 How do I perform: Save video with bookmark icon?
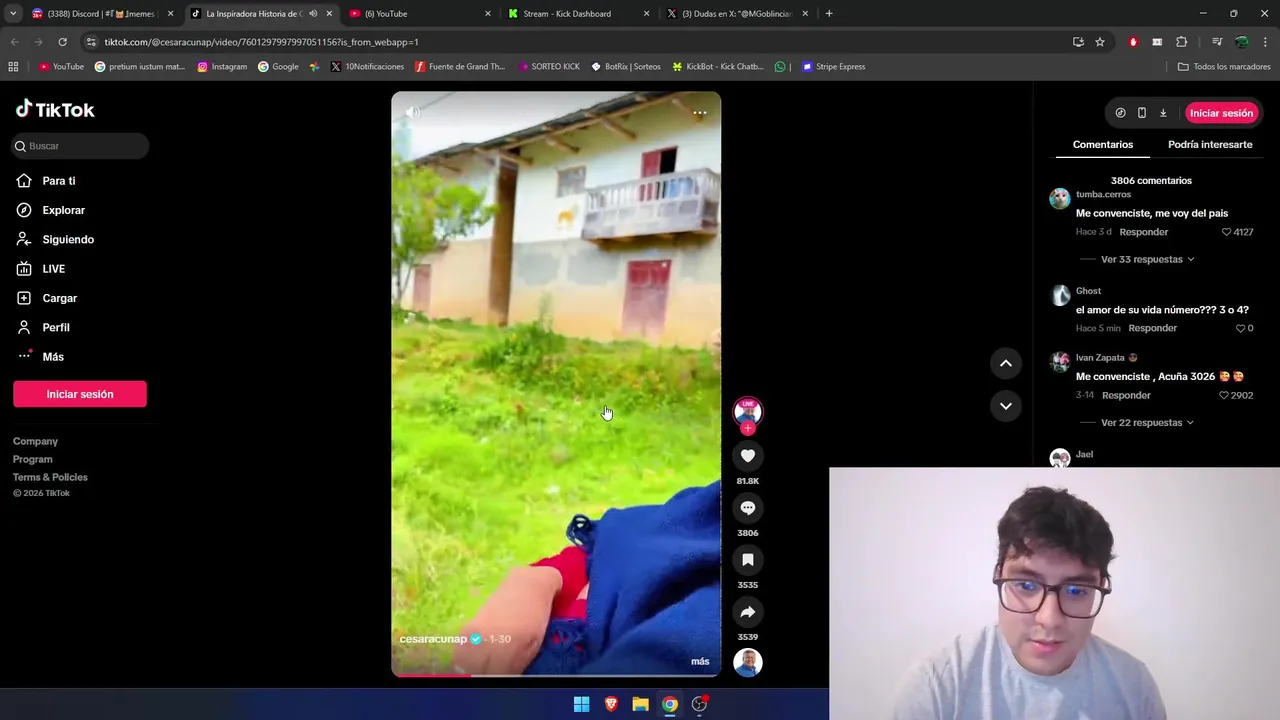747,560
